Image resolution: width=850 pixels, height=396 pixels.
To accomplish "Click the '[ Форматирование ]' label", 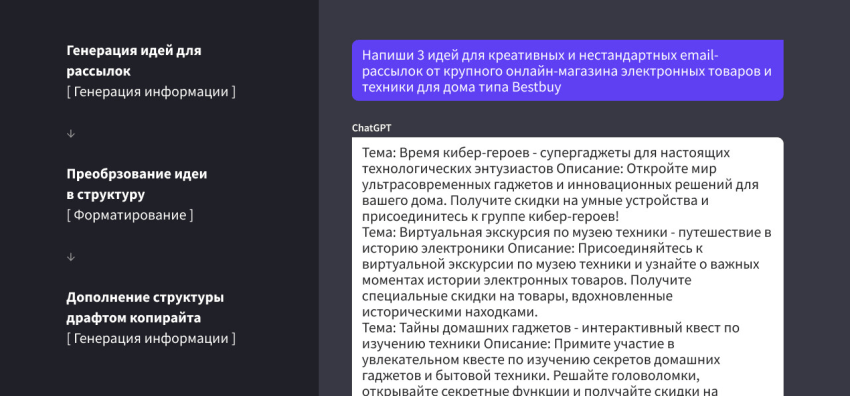I will pyautogui.click(x=130, y=215).
